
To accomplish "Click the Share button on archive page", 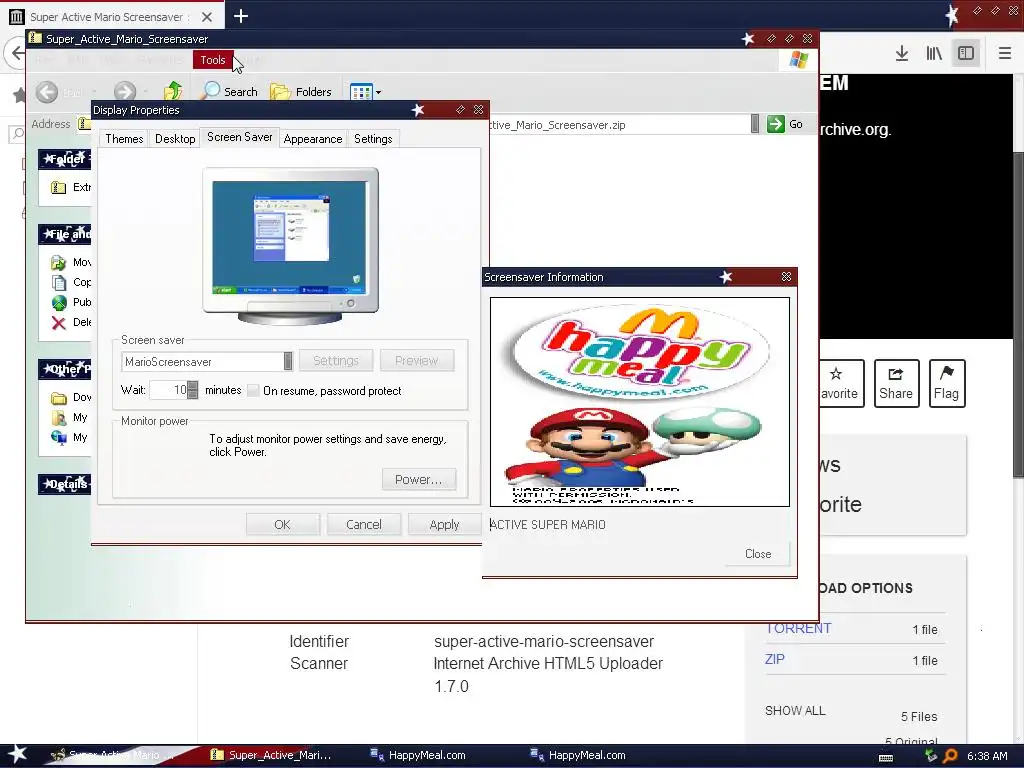I will tap(896, 383).
